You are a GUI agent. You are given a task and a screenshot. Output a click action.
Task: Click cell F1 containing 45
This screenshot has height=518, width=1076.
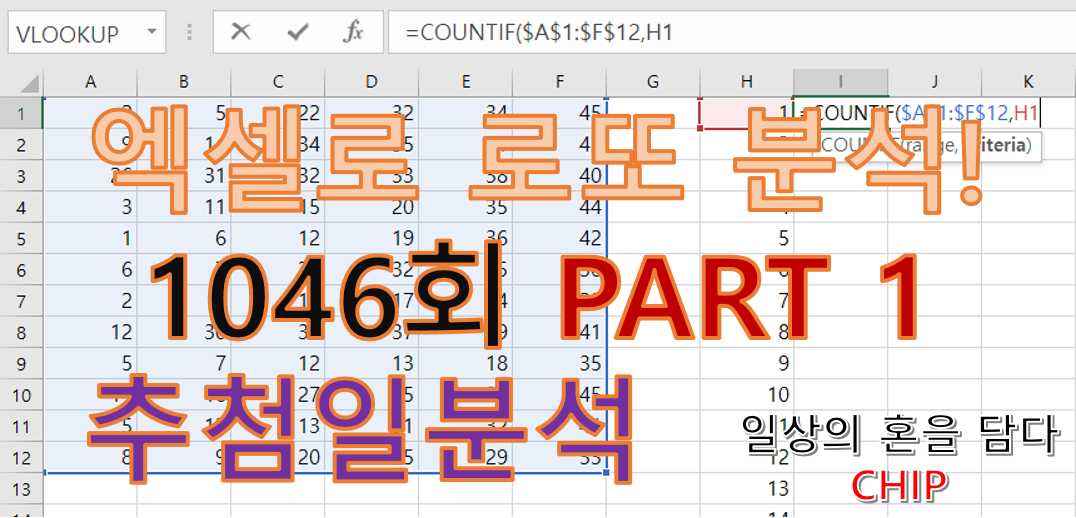[x=559, y=113]
